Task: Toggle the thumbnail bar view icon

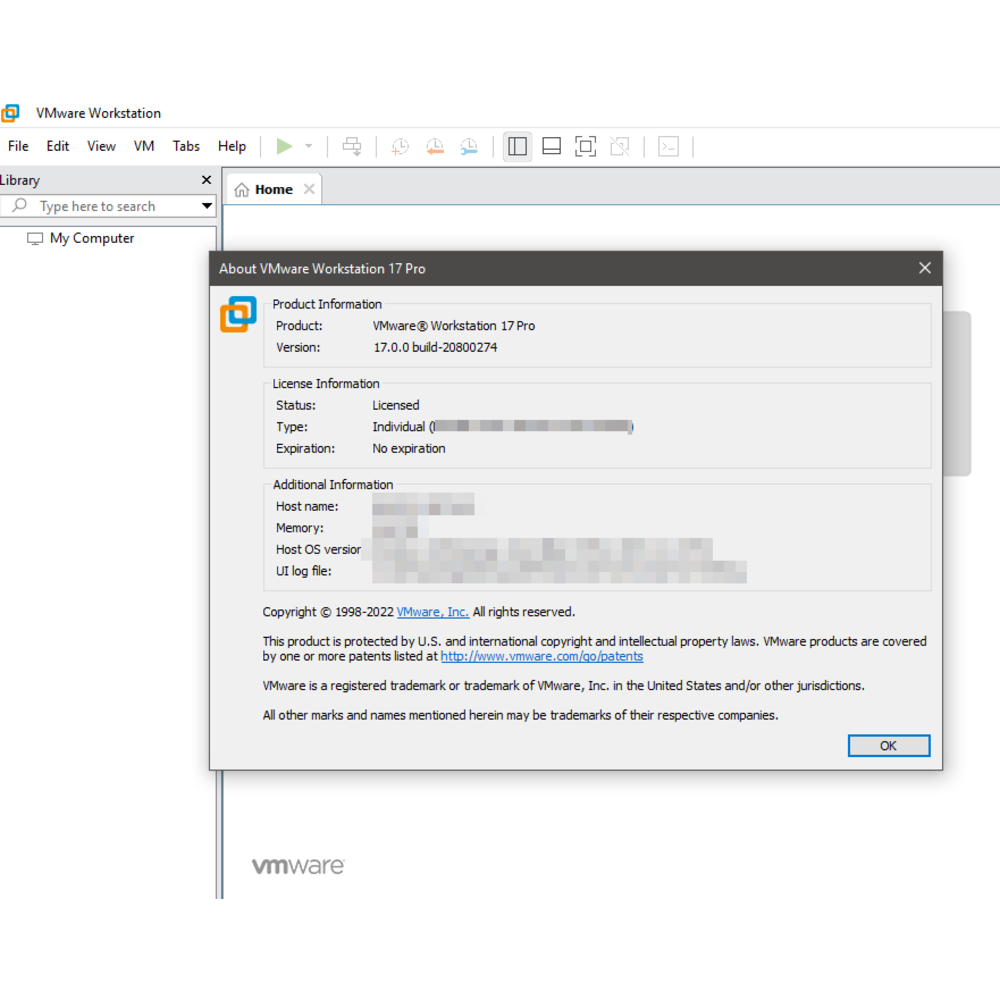Action: pos(551,147)
